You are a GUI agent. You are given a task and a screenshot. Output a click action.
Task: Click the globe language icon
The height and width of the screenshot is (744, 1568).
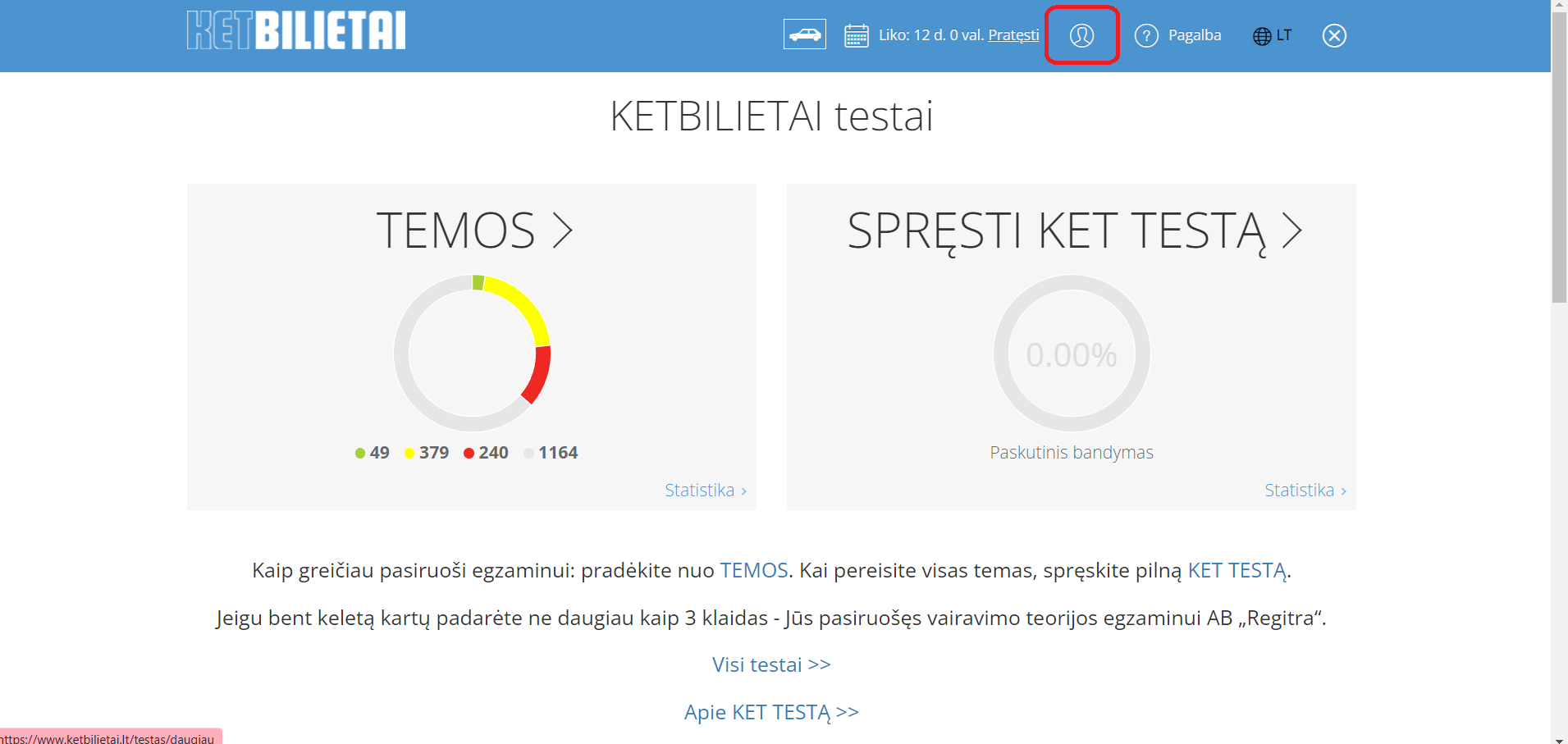click(1262, 36)
